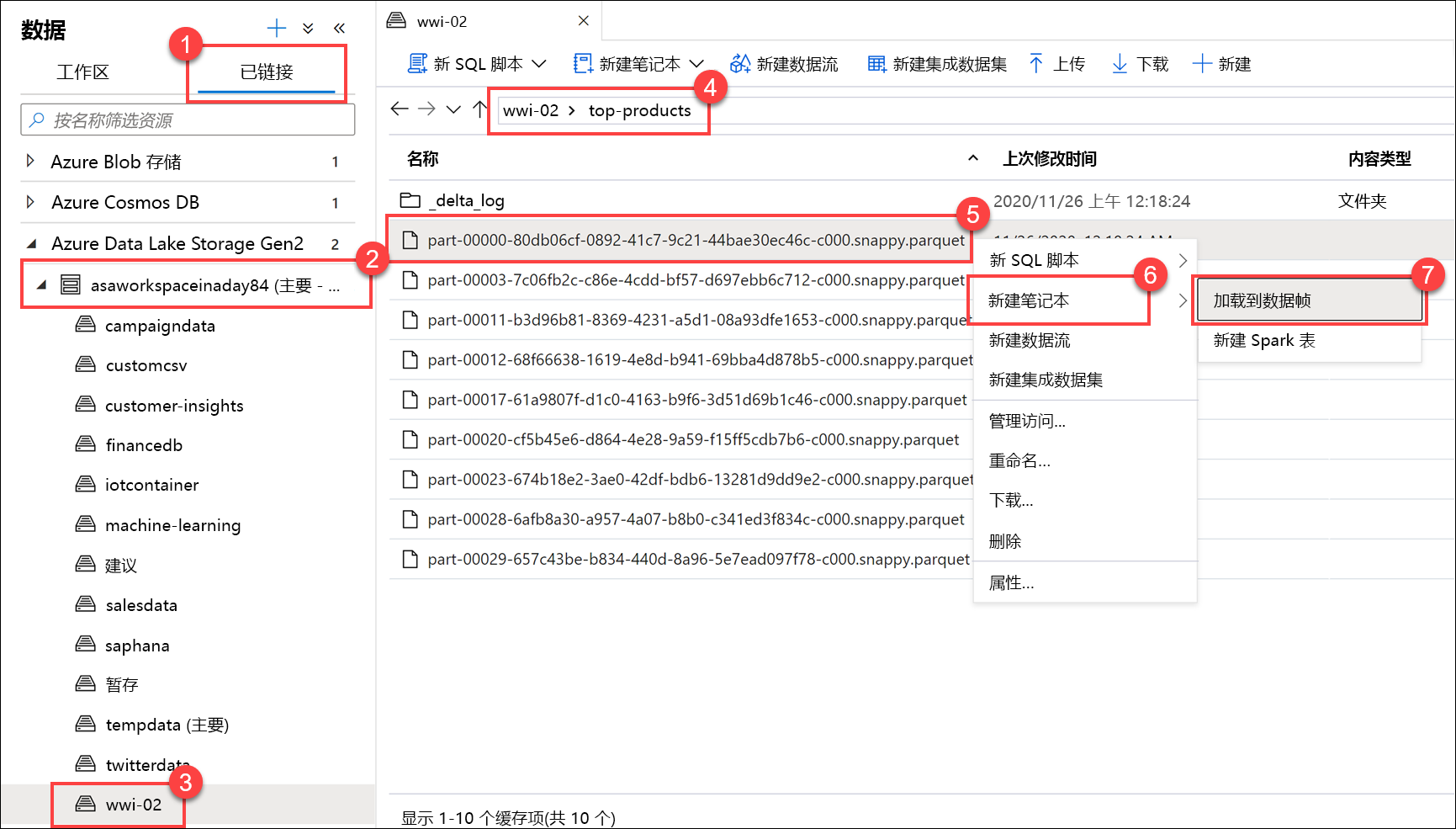Collapse the data panel with double-left arrows
Screen dimensions: 1456x829
click(x=339, y=29)
